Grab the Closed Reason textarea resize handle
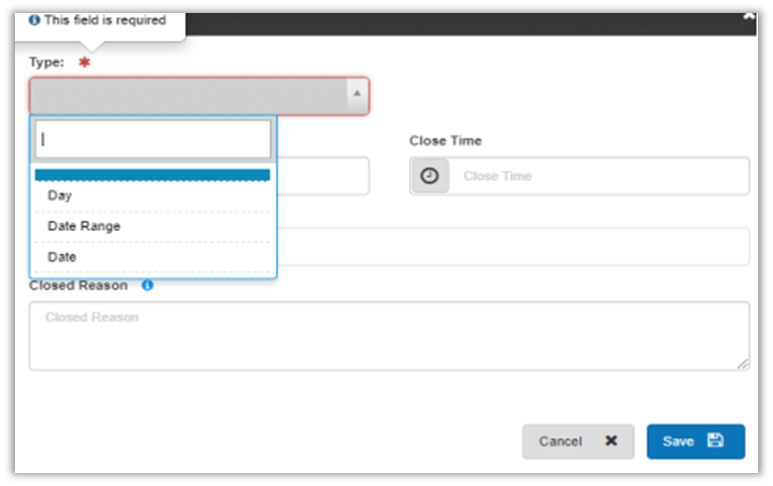The width and height of the screenshot is (773, 486). 743,365
